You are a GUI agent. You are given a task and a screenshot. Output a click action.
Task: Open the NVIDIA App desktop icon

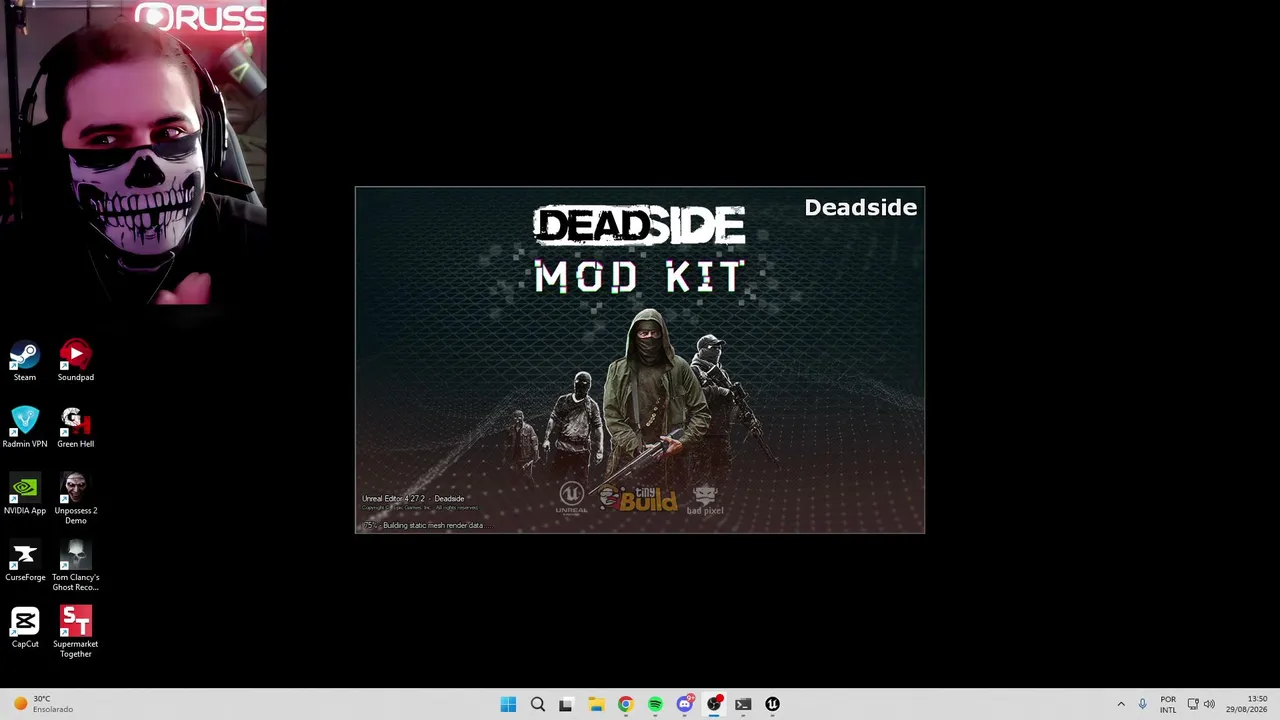(x=25, y=494)
